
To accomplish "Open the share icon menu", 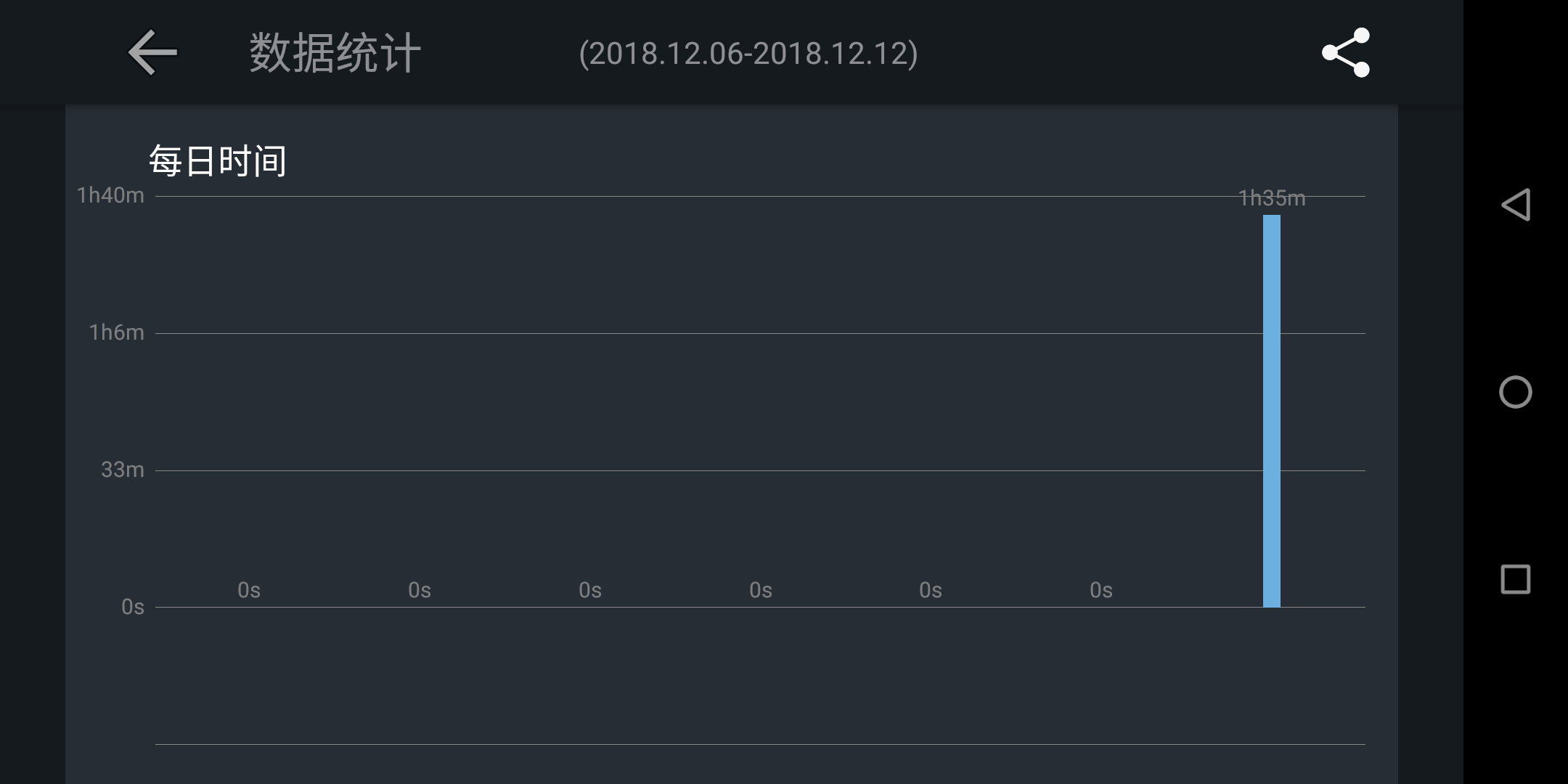I will click(x=1346, y=52).
